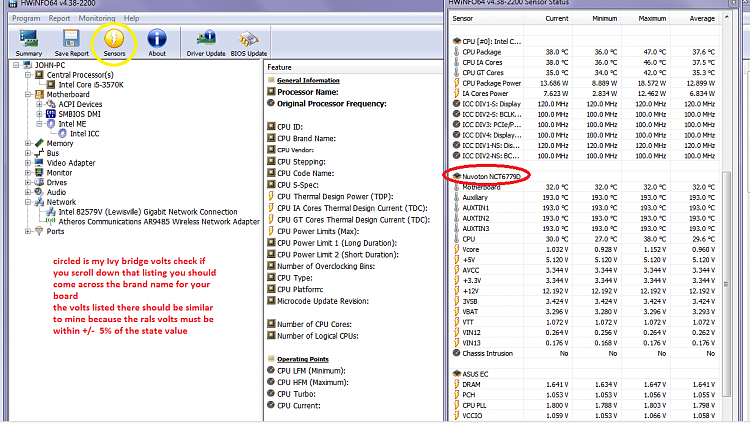Select the CPU Package temperature row
This screenshot has height=423, width=750.
click(x=585, y=52)
